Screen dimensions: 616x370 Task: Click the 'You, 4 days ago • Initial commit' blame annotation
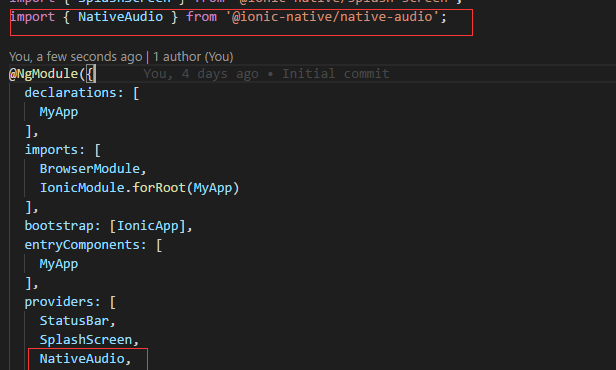click(x=266, y=74)
